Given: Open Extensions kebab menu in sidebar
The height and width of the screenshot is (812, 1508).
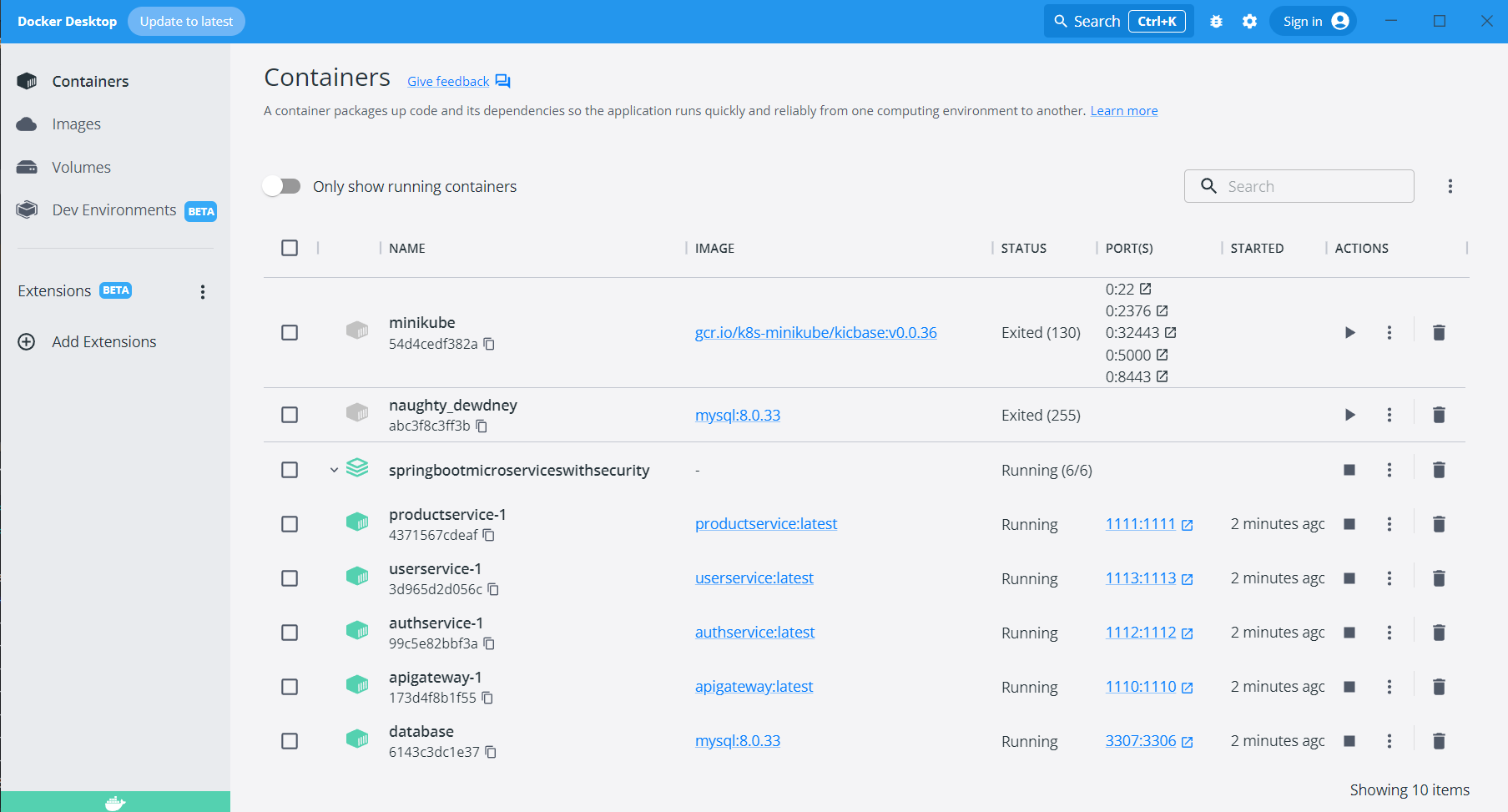Looking at the screenshot, I should tap(203, 291).
